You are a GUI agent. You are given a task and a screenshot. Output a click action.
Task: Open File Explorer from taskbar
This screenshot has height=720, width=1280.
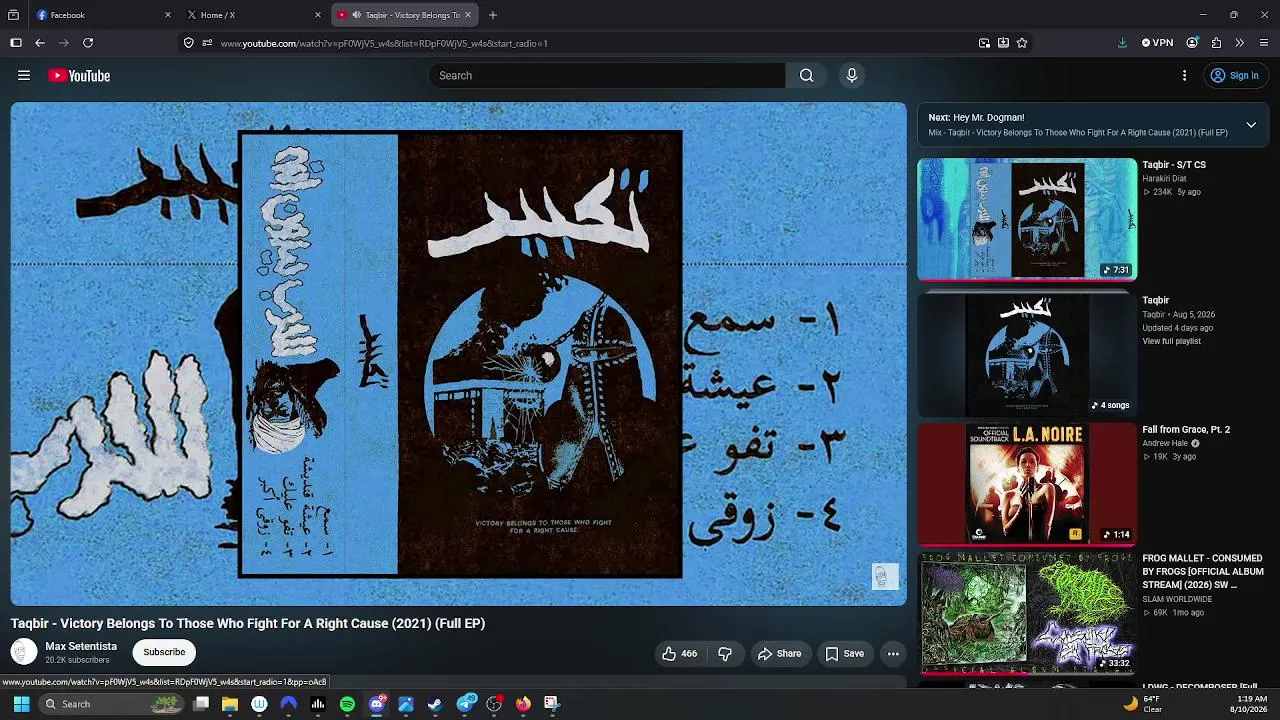(230, 704)
